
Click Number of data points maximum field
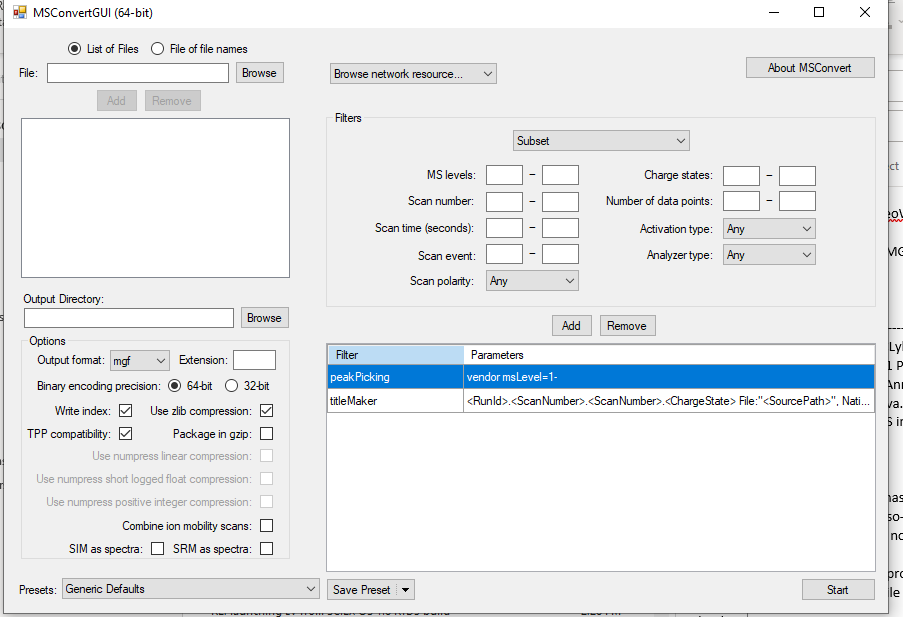(797, 201)
